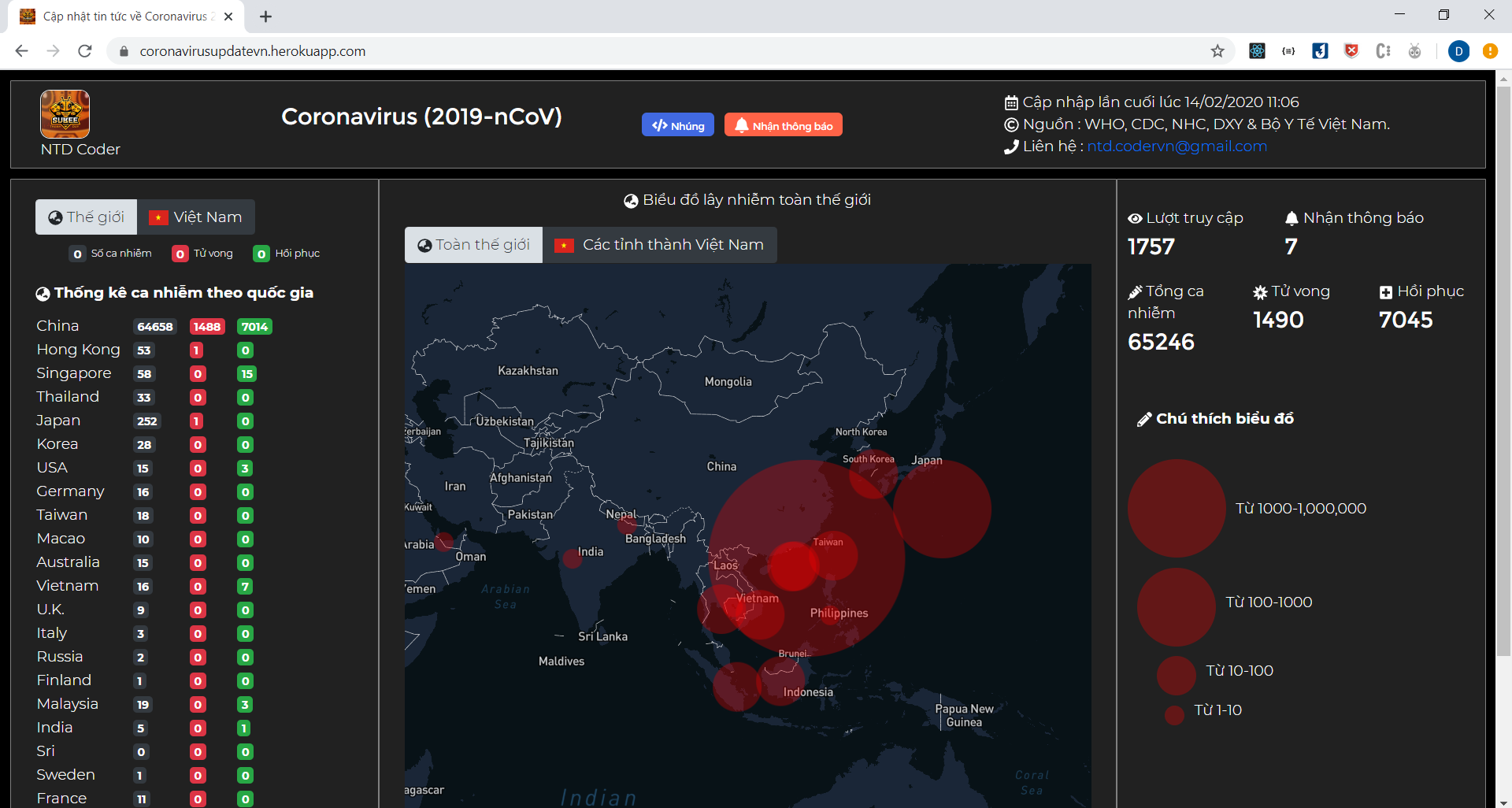Image resolution: width=1512 pixels, height=808 pixels.
Task: Click the Nhúng embed button
Action: click(678, 125)
